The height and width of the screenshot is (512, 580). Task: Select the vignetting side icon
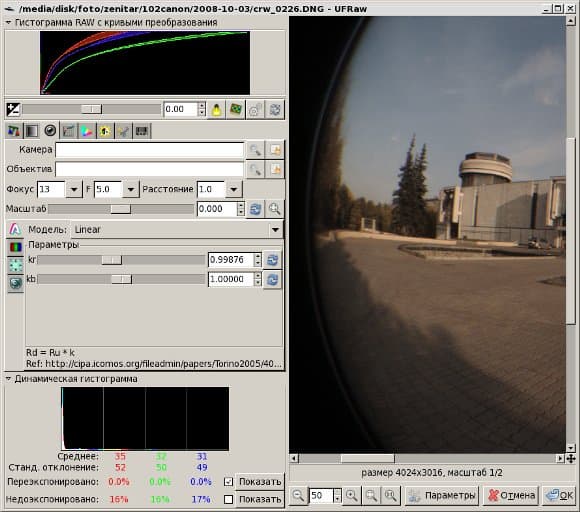(x=16, y=265)
